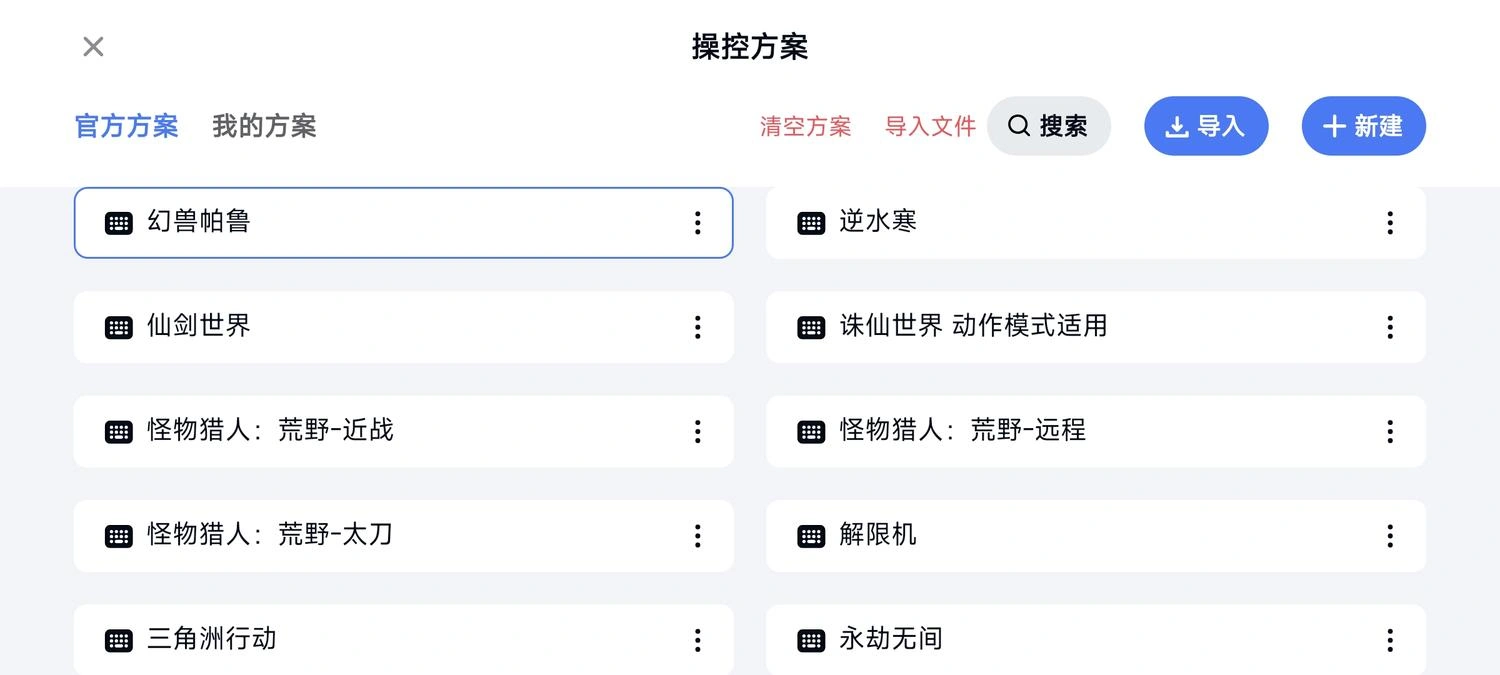Select the 官方方案 tab
Screen dimensions: 1500x675
click(127, 126)
